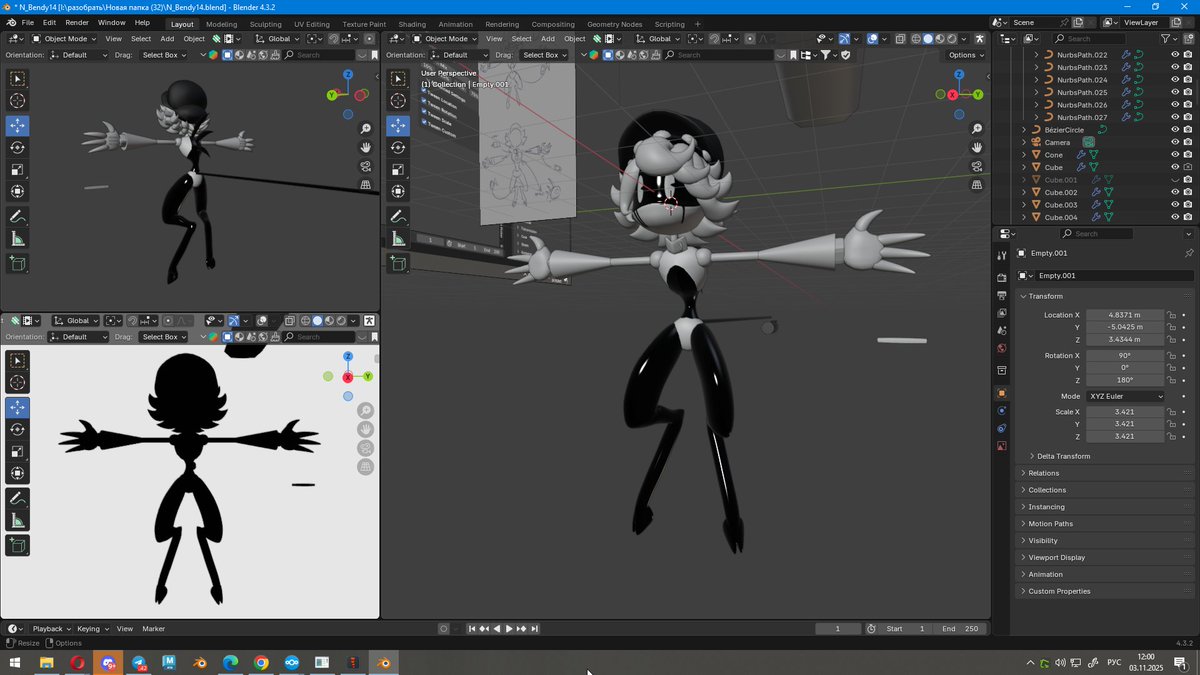Switch to the Sculpting workspace tab
Screen dimensions: 1200x675
(x=265, y=24)
